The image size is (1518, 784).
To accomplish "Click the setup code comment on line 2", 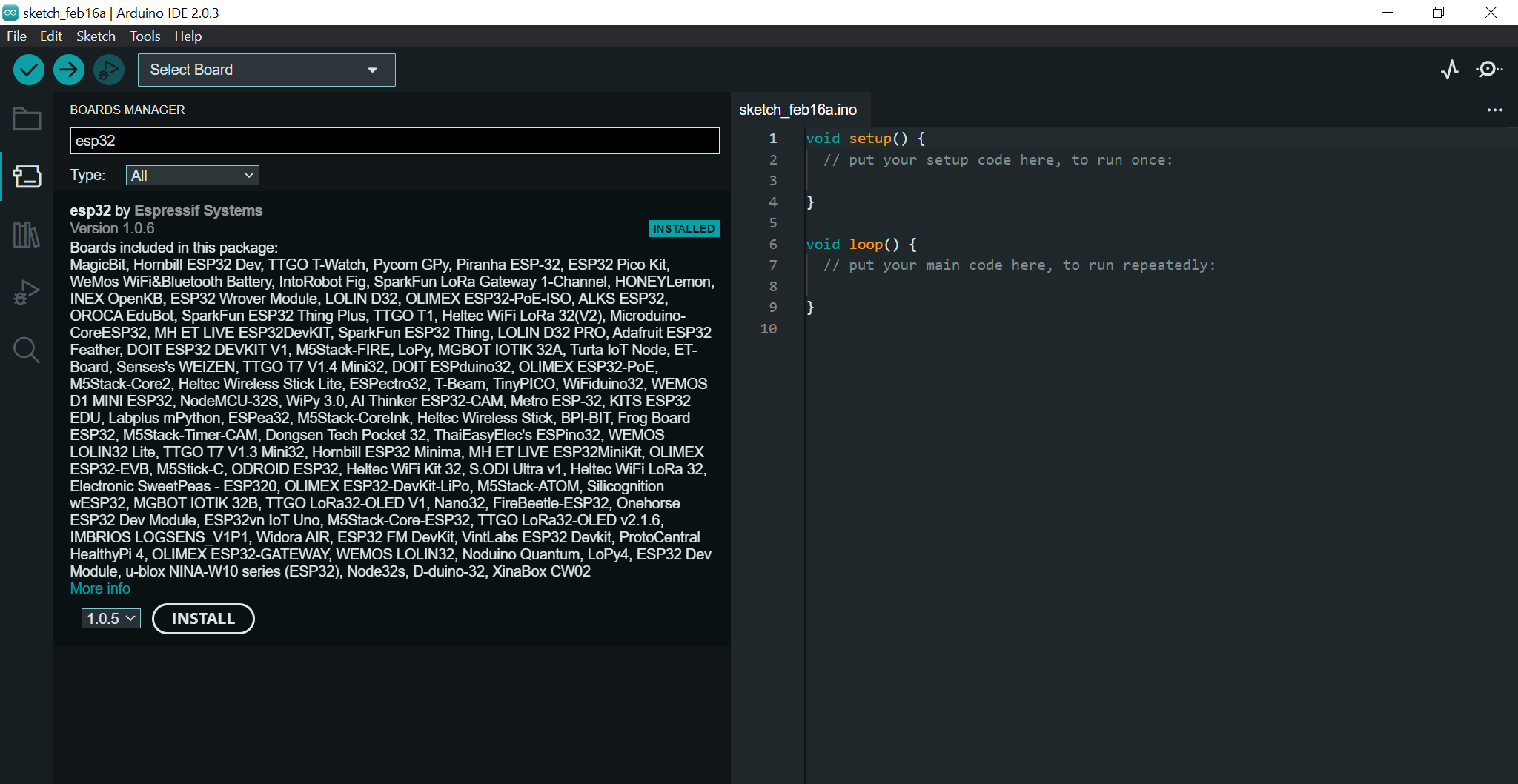I will click(998, 160).
